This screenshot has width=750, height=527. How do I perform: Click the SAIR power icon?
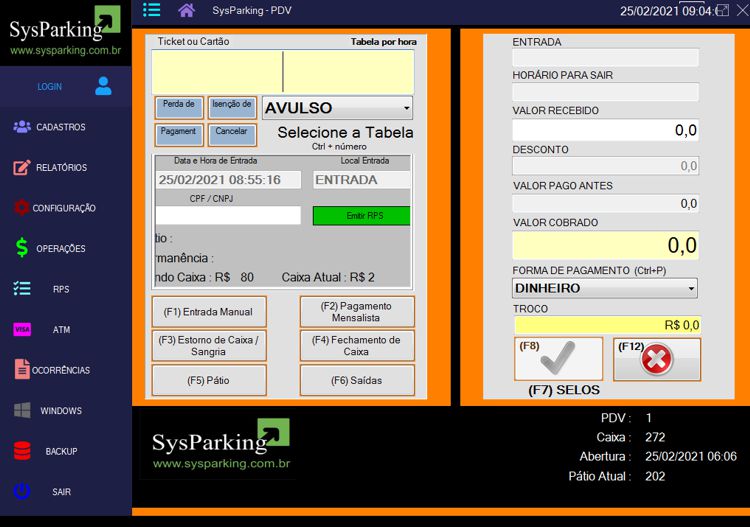click(22, 492)
